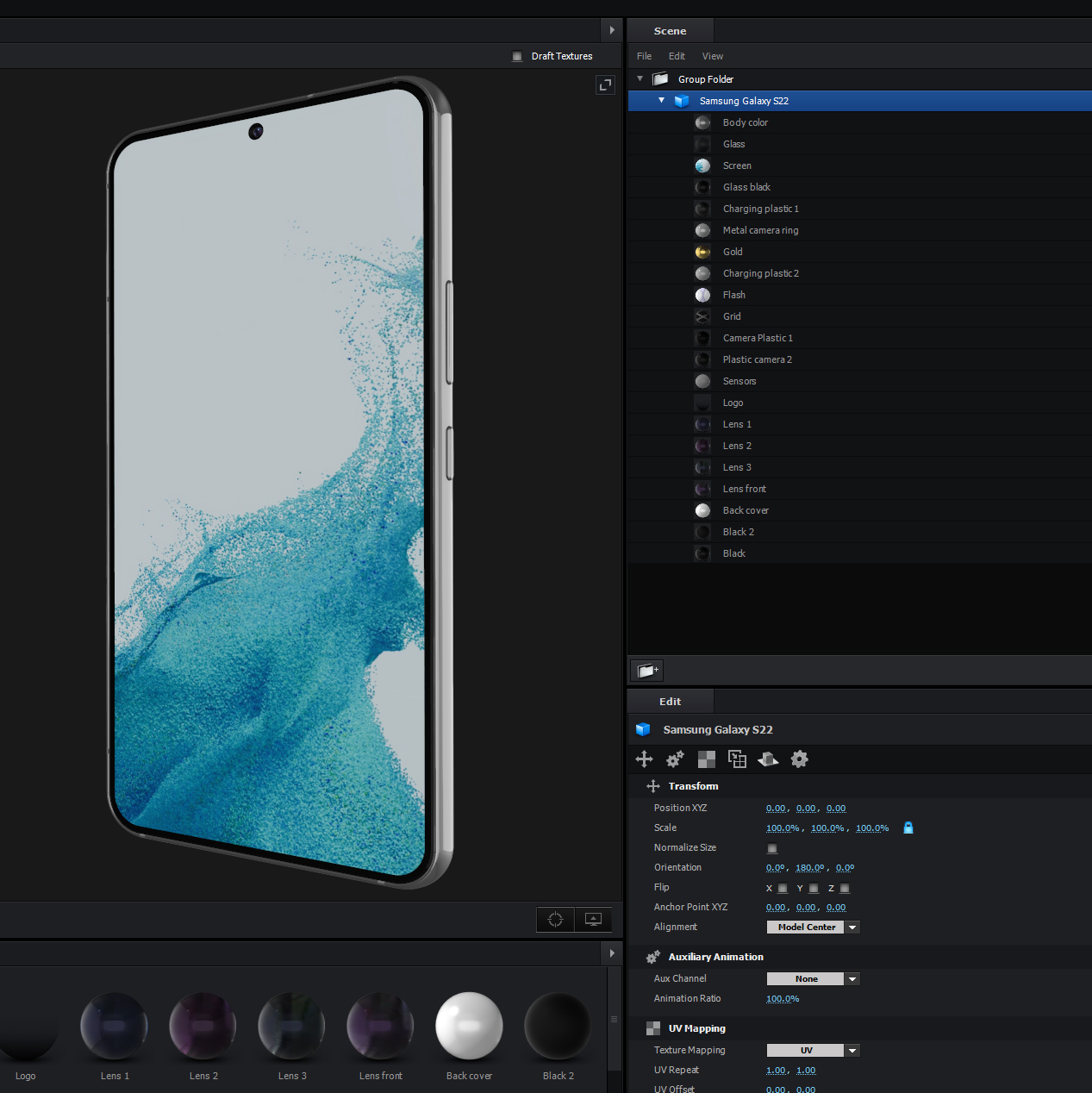The width and height of the screenshot is (1092, 1093).
Task: Click the Transform tab icon in Edit panel
Action: [644, 759]
